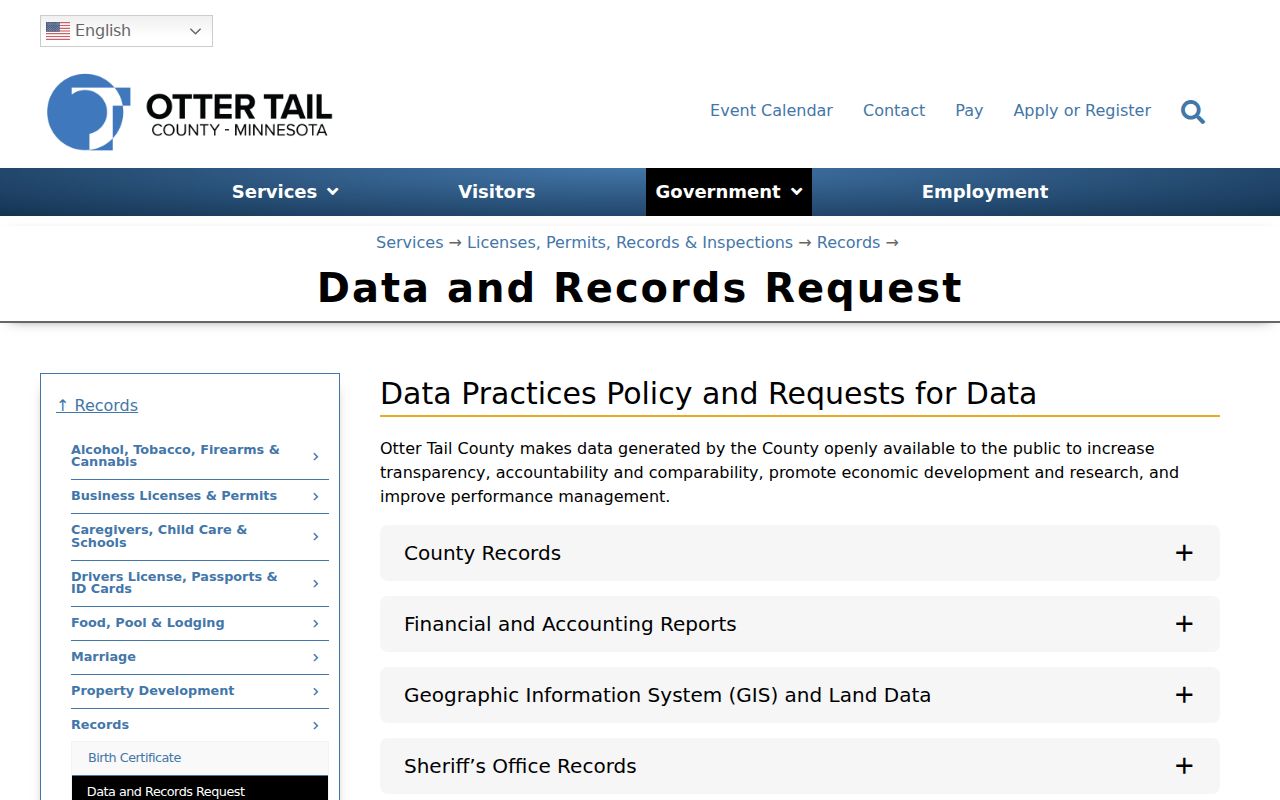
Task: Open Birth Certificate in the sidebar
Action: click(x=200, y=758)
